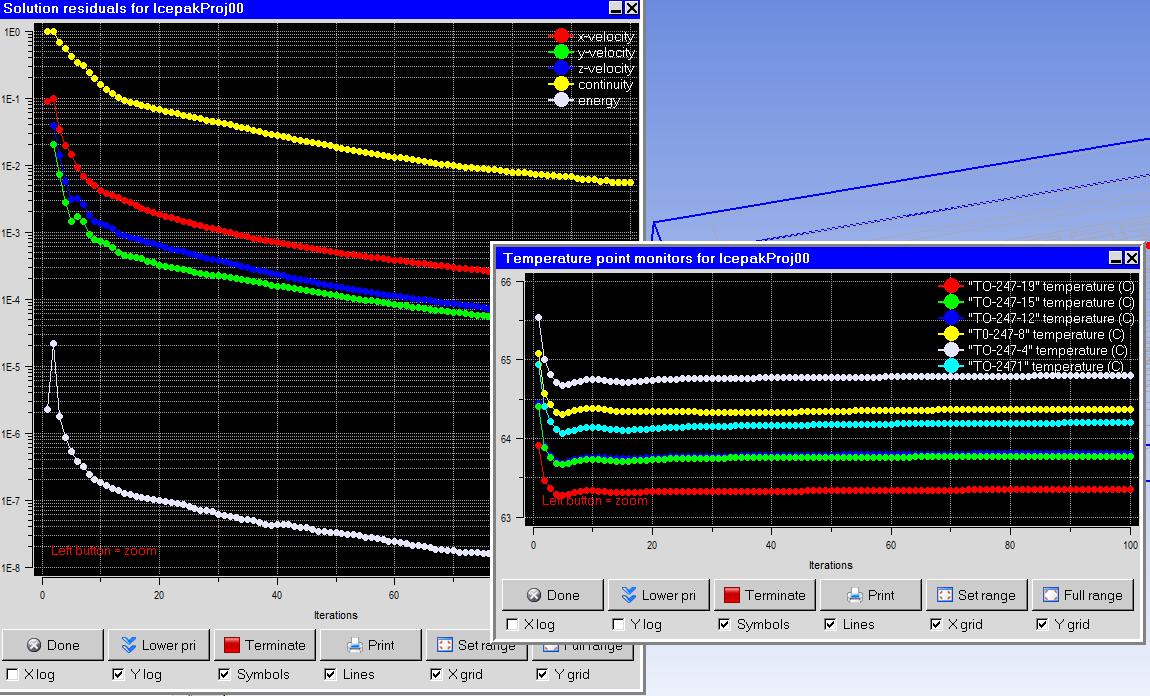This screenshot has height=696, width=1150.
Task: Toggle Lines in Solution residuals window
Action: tap(330, 674)
